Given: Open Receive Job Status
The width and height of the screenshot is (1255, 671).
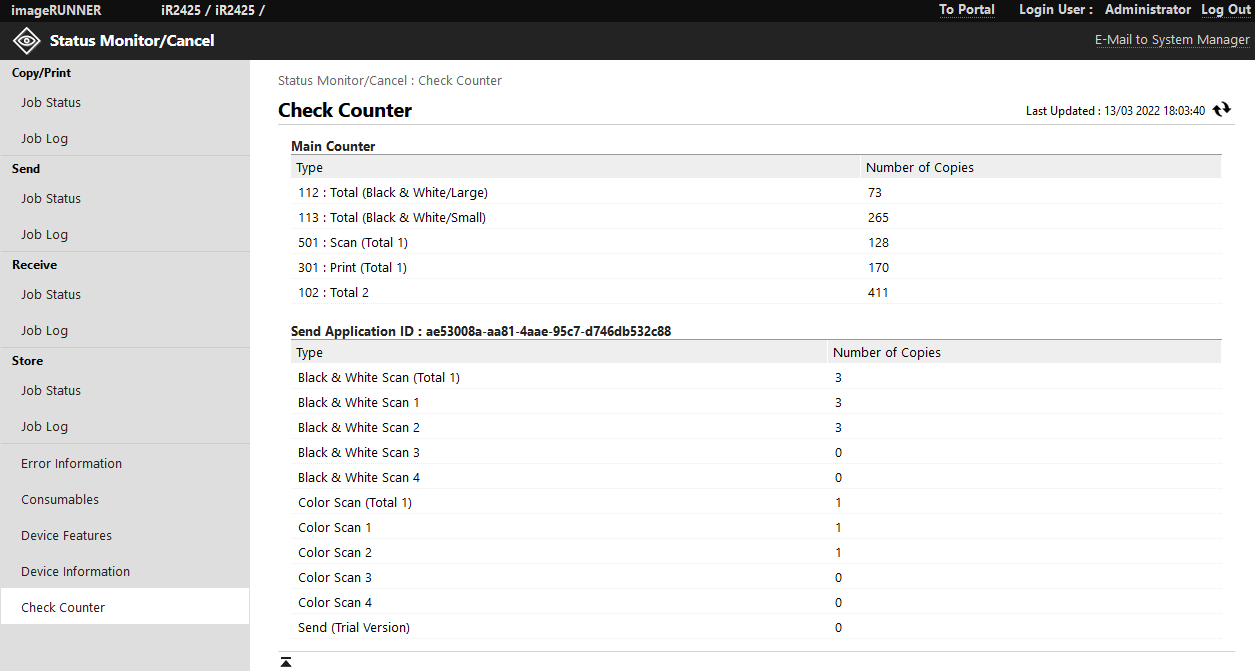Looking at the screenshot, I should pos(51,295).
